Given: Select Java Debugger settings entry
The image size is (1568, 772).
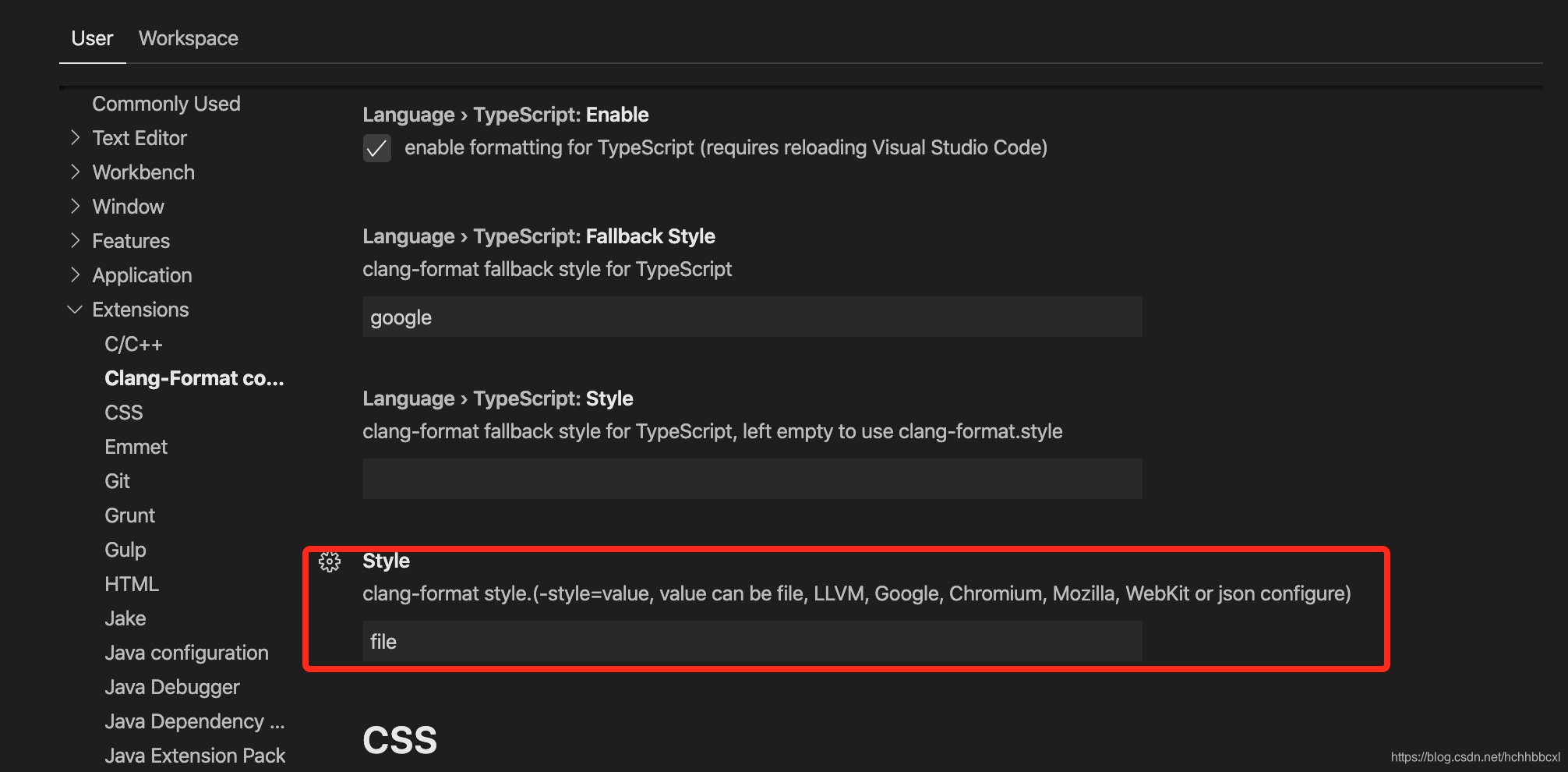Looking at the screenshot, I should pyautogui.click(x=172, y=686).
